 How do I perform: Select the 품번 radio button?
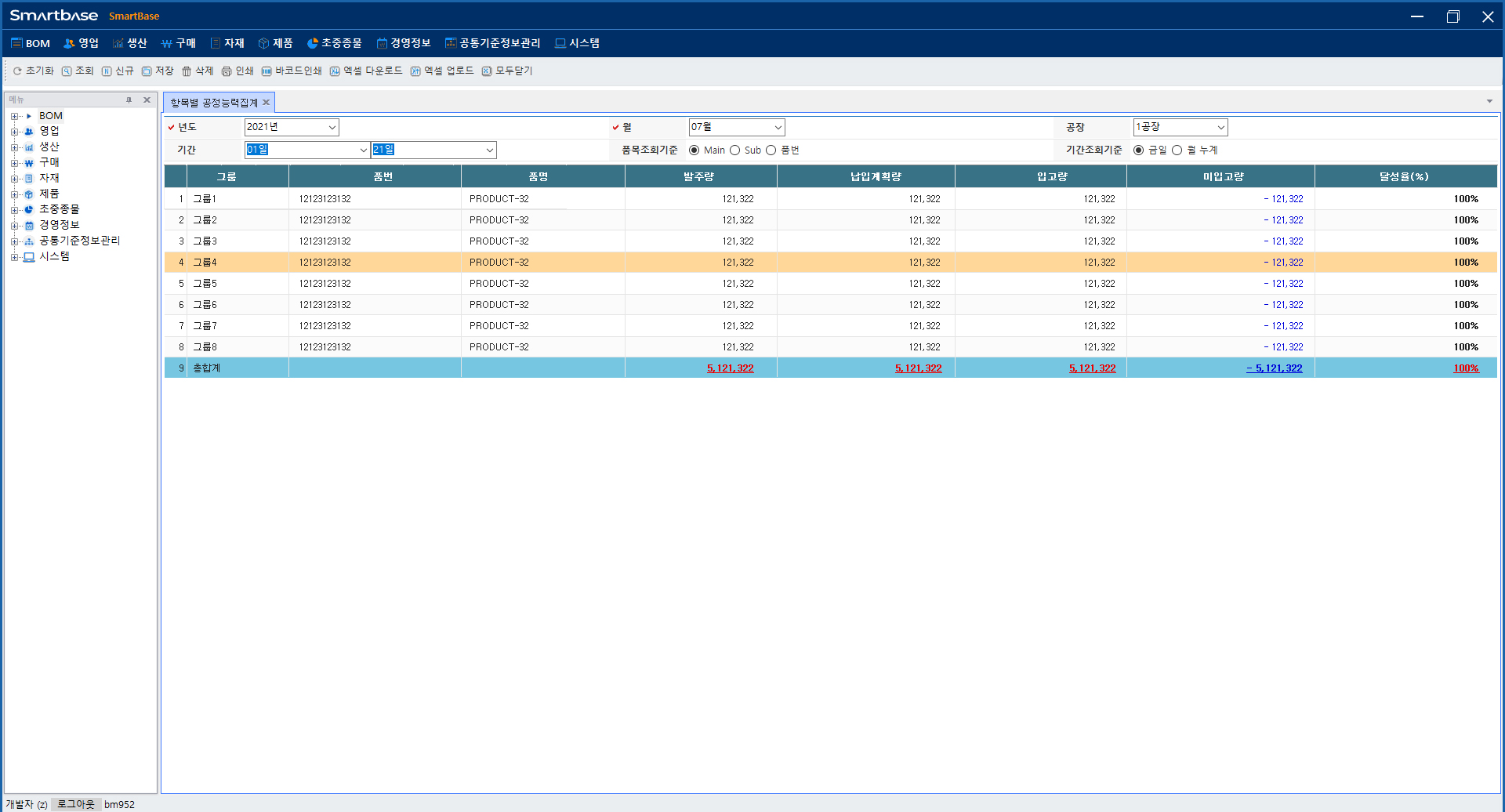(771, 150)
